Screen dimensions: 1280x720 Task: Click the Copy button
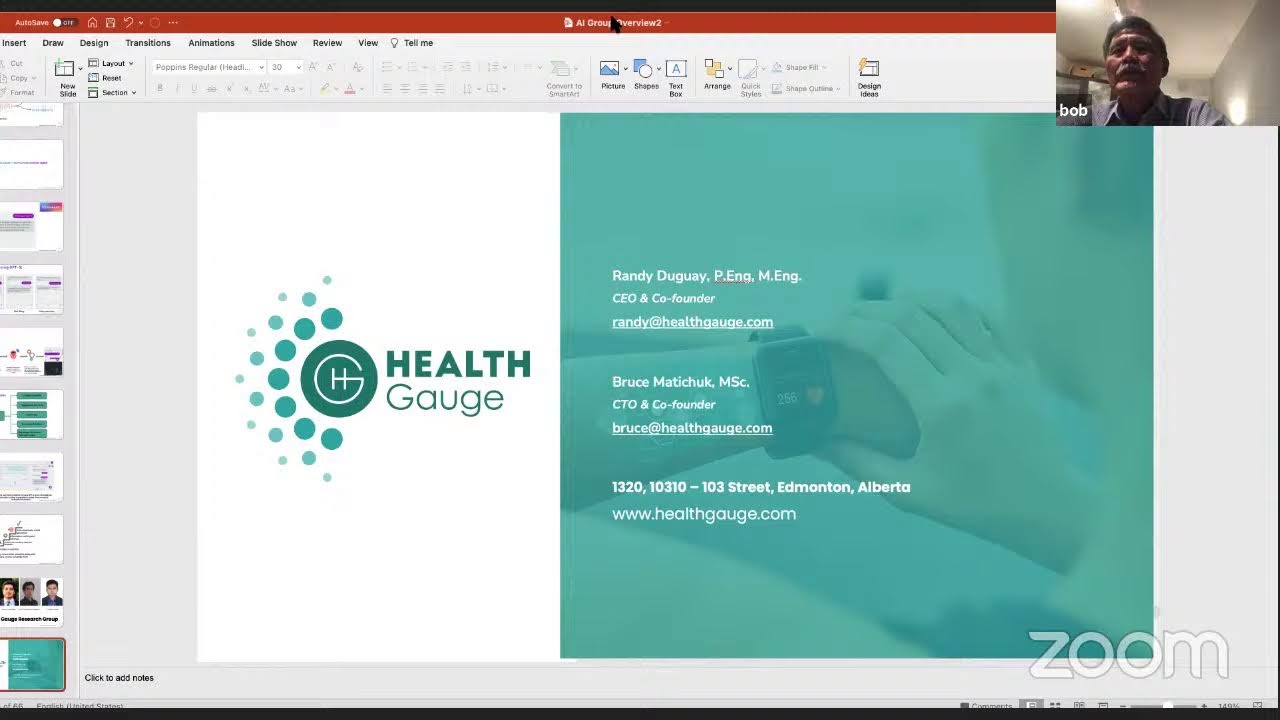[x=18, y=78]
